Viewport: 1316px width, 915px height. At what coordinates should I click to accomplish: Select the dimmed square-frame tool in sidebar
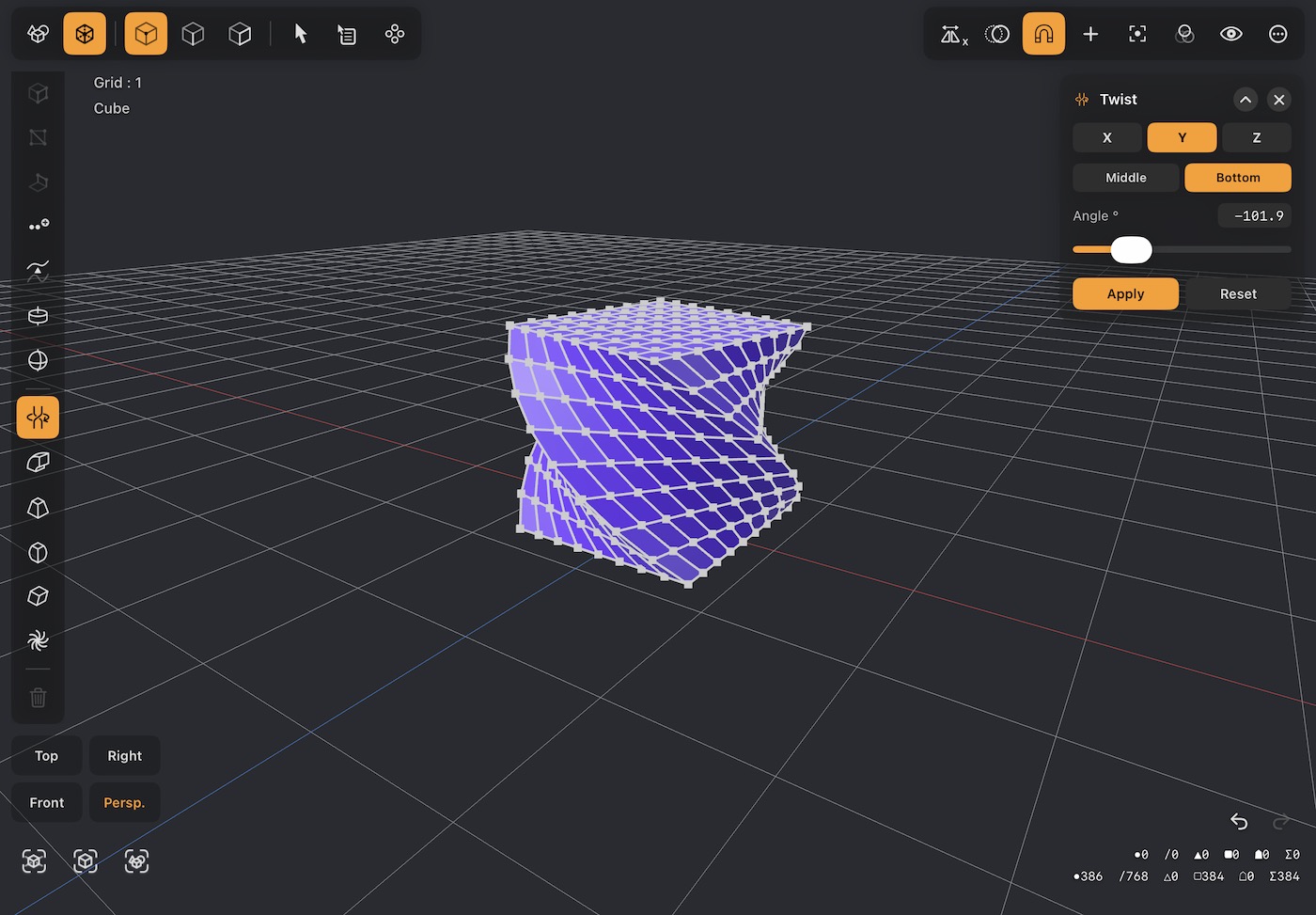pyautogui.click(x=38, y=137)
